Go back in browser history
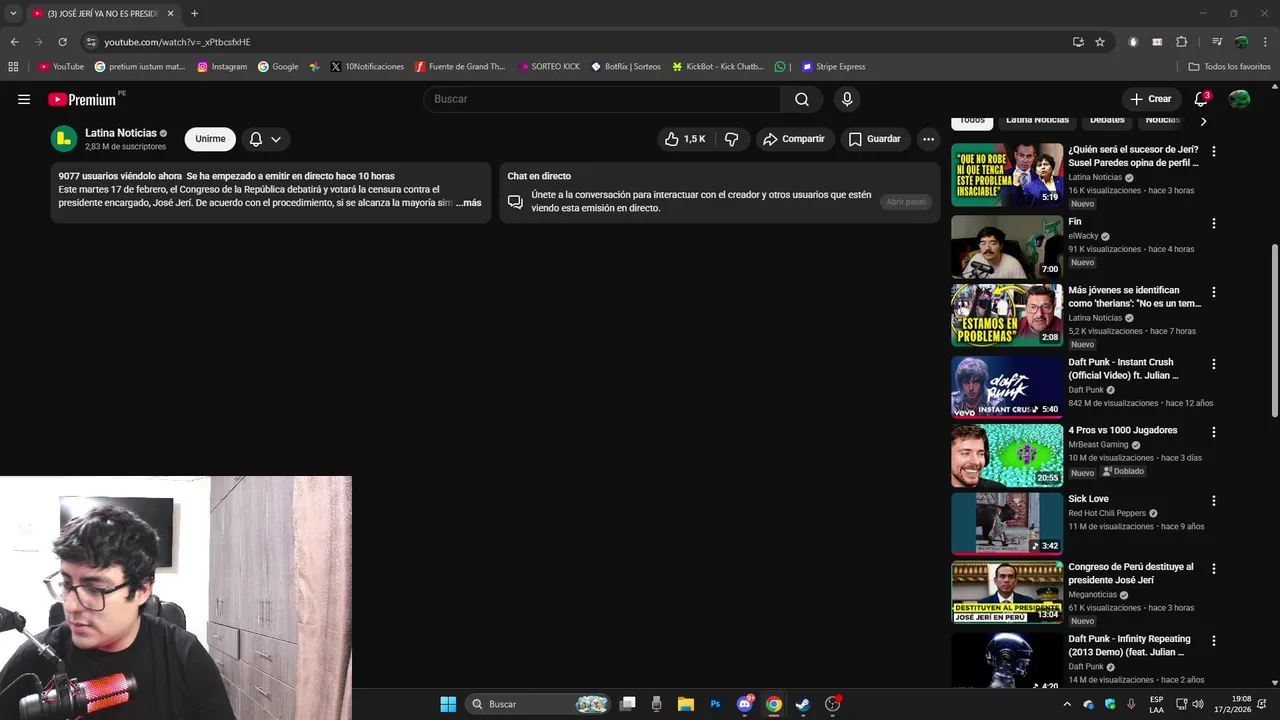This screenshot has height=720, width=1280. (14, 42)
